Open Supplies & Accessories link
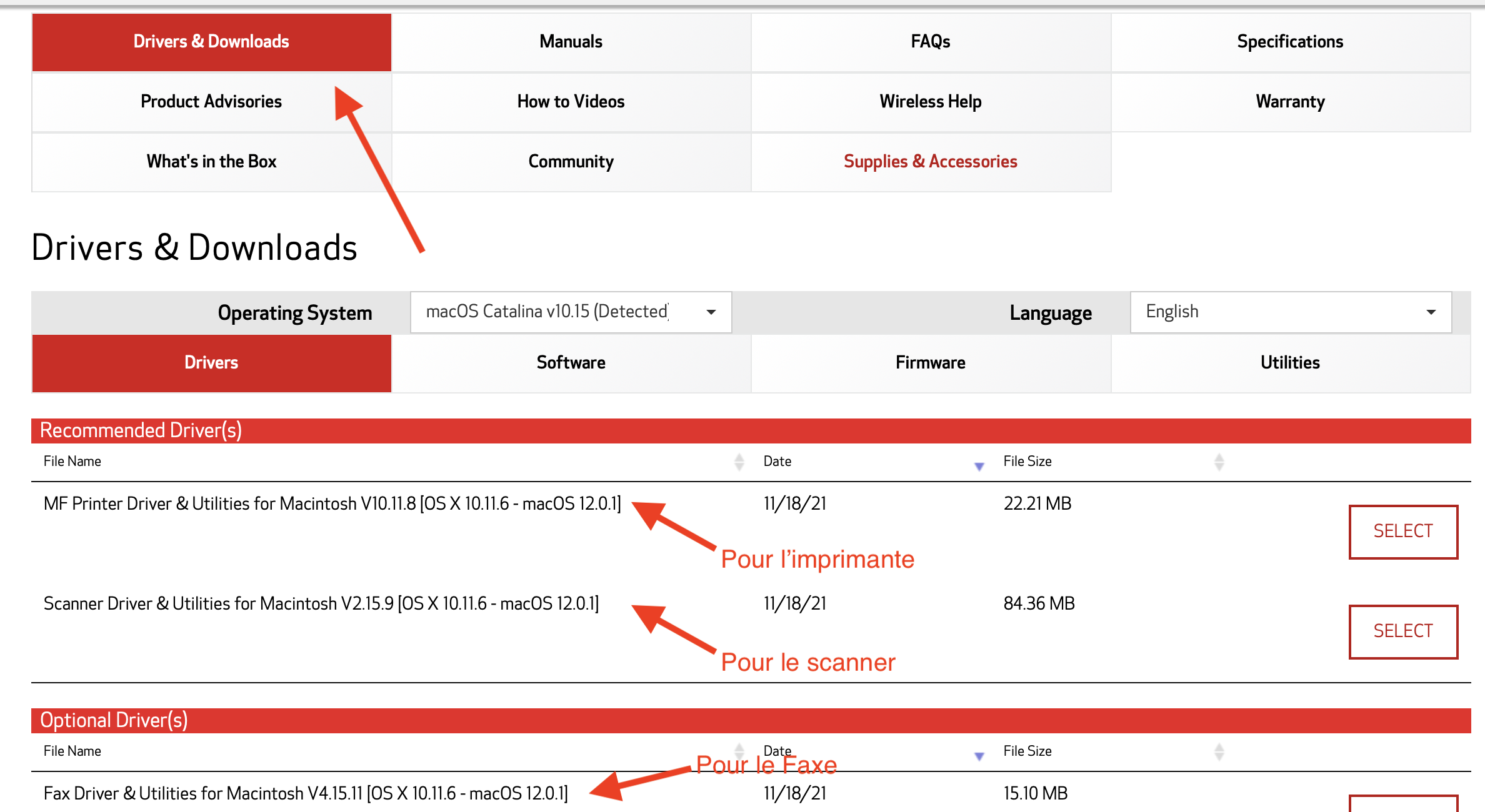This screenshot has height=812, width=1485. pos(930,162)
